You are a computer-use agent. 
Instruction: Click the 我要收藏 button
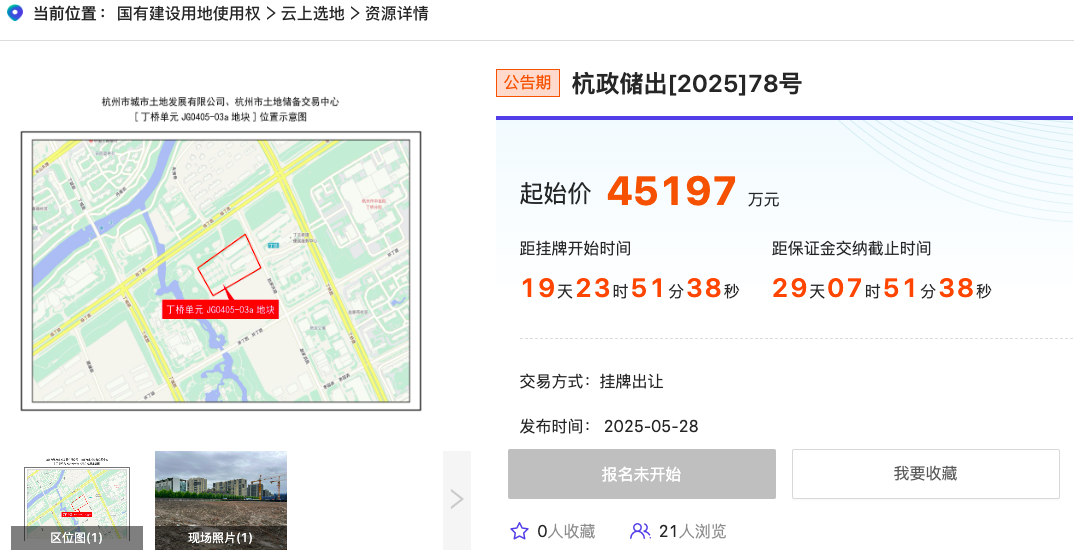click(925, 474)
